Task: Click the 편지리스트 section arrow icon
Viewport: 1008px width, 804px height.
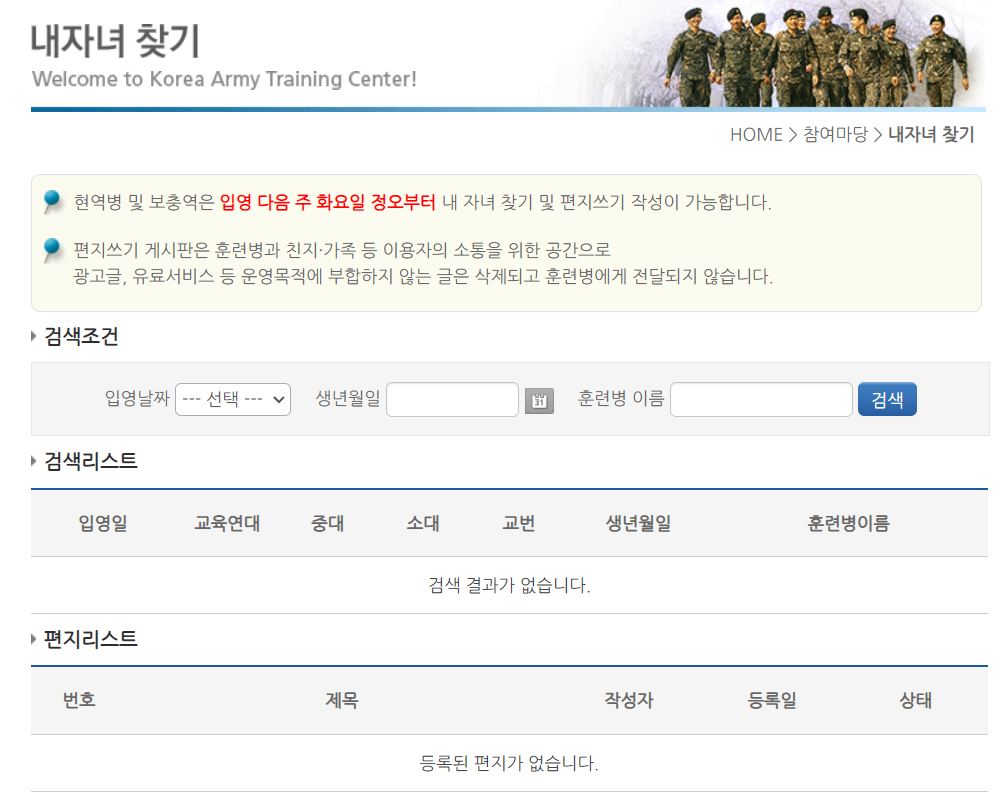Action: pyautogui.click(x=33, y=638)
